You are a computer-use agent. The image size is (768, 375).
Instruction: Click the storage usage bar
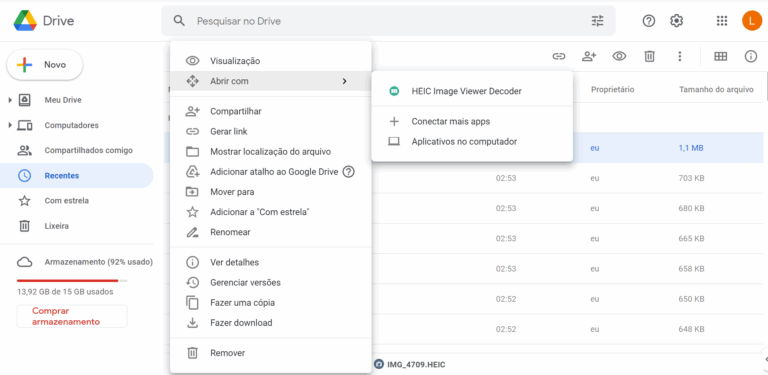tap(72, 281)
